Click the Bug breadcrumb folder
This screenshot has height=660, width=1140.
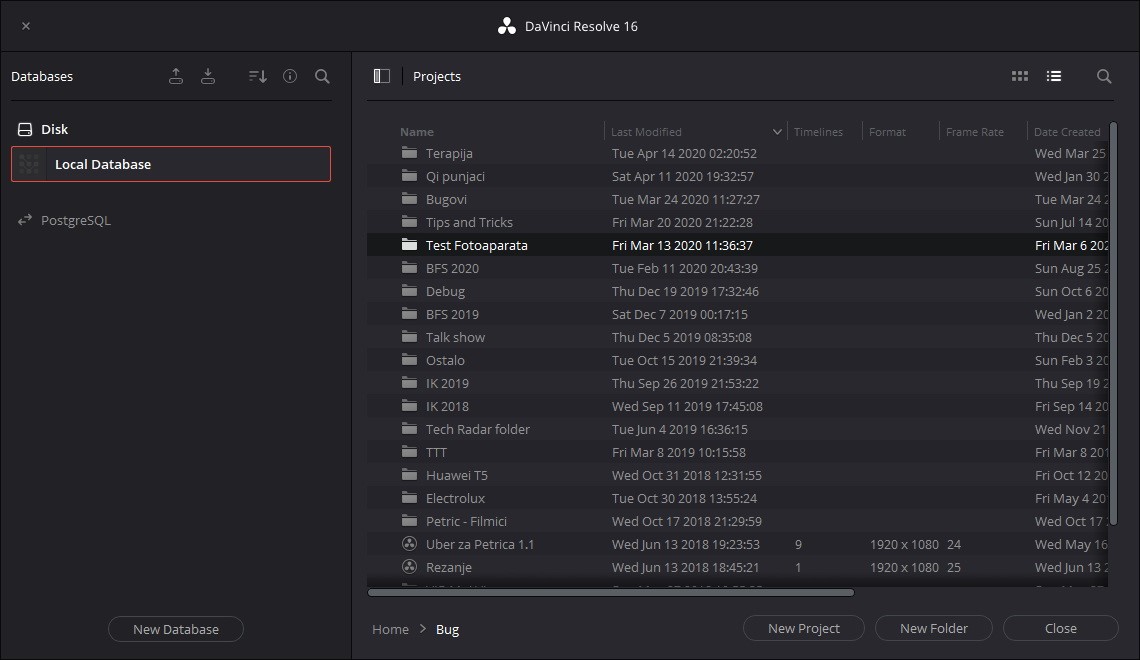447,629
